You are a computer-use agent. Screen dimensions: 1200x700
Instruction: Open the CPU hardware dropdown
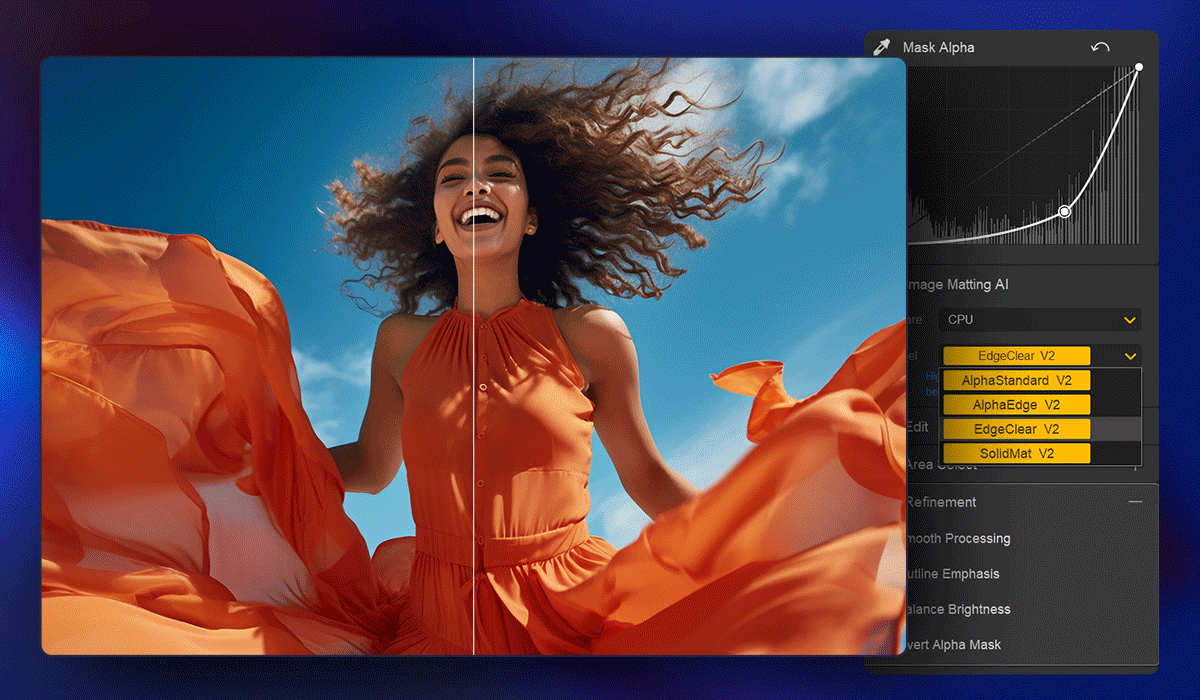(1039, 320)
